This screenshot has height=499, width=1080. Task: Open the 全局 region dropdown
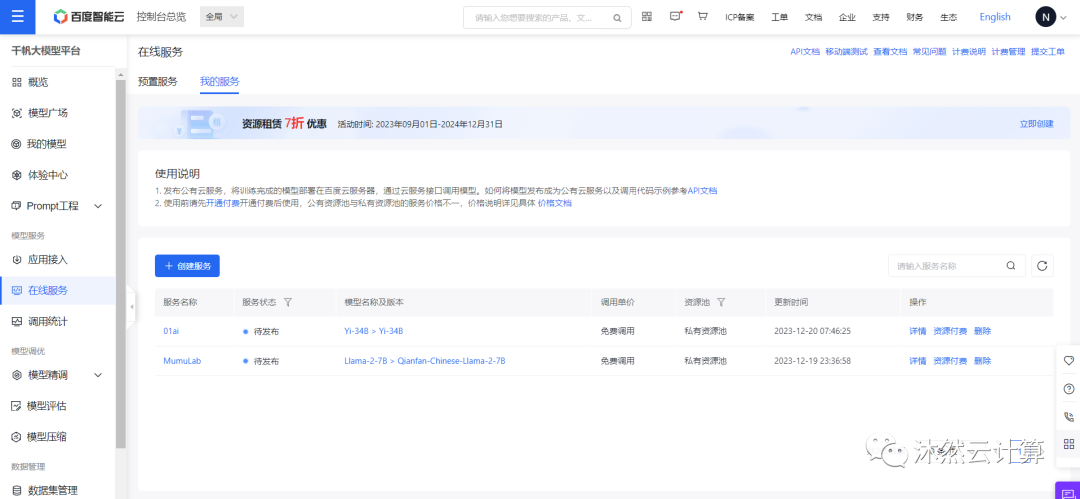(x=222, y=17)
